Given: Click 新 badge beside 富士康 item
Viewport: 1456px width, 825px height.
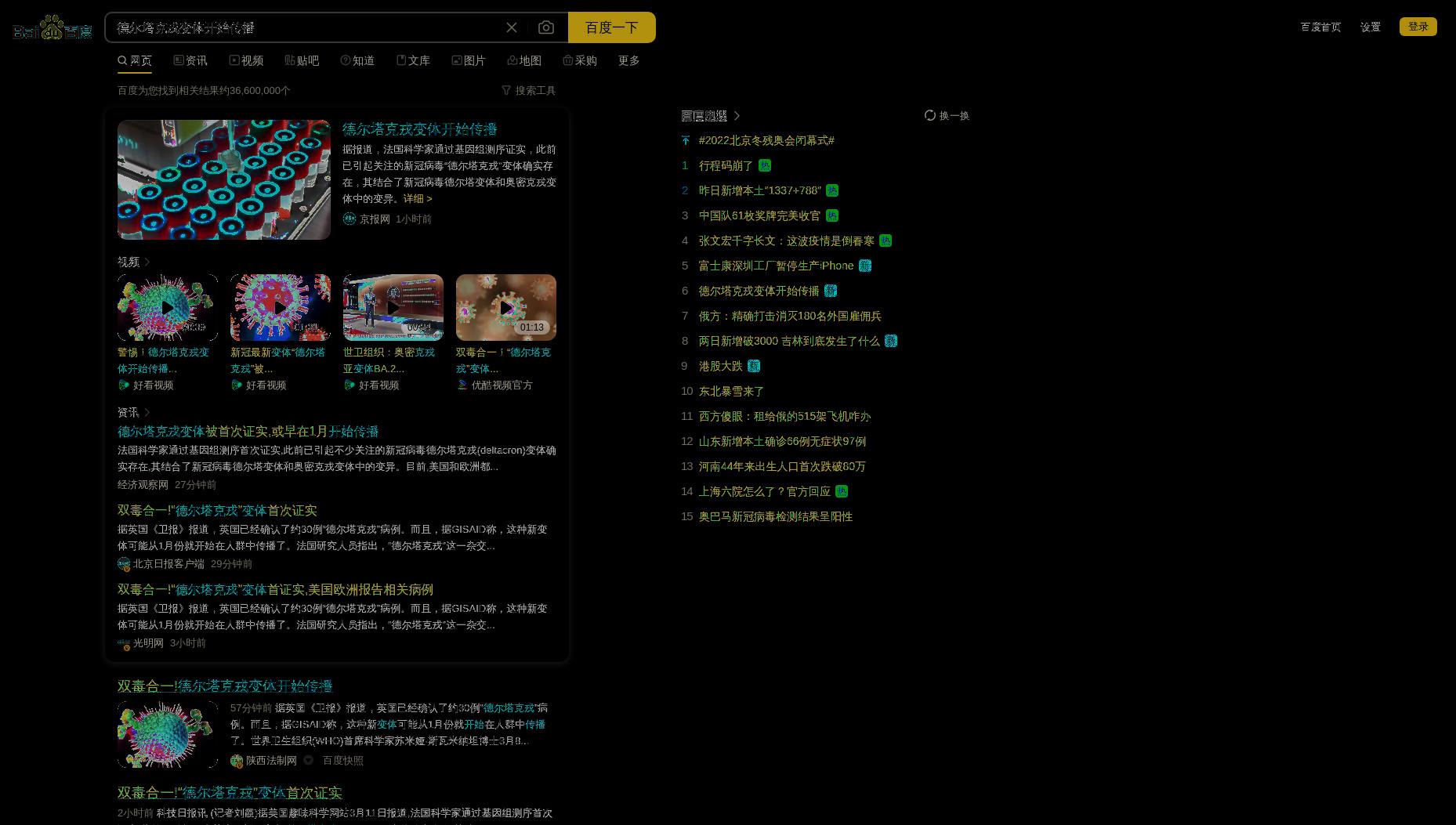Looking at the screenshot, I should 865,266.
